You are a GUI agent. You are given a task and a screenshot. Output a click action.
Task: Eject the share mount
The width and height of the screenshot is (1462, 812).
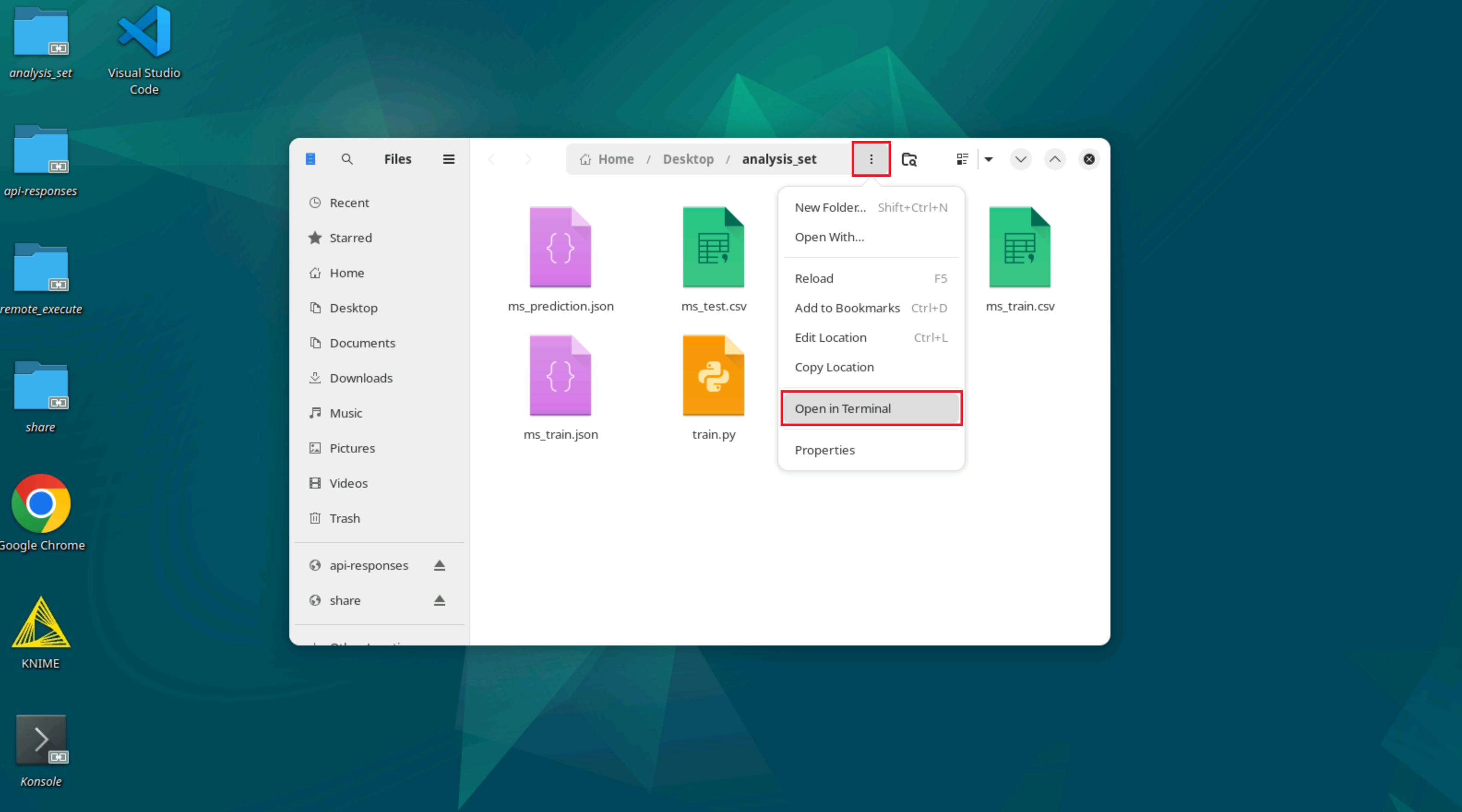click(439, 600)
